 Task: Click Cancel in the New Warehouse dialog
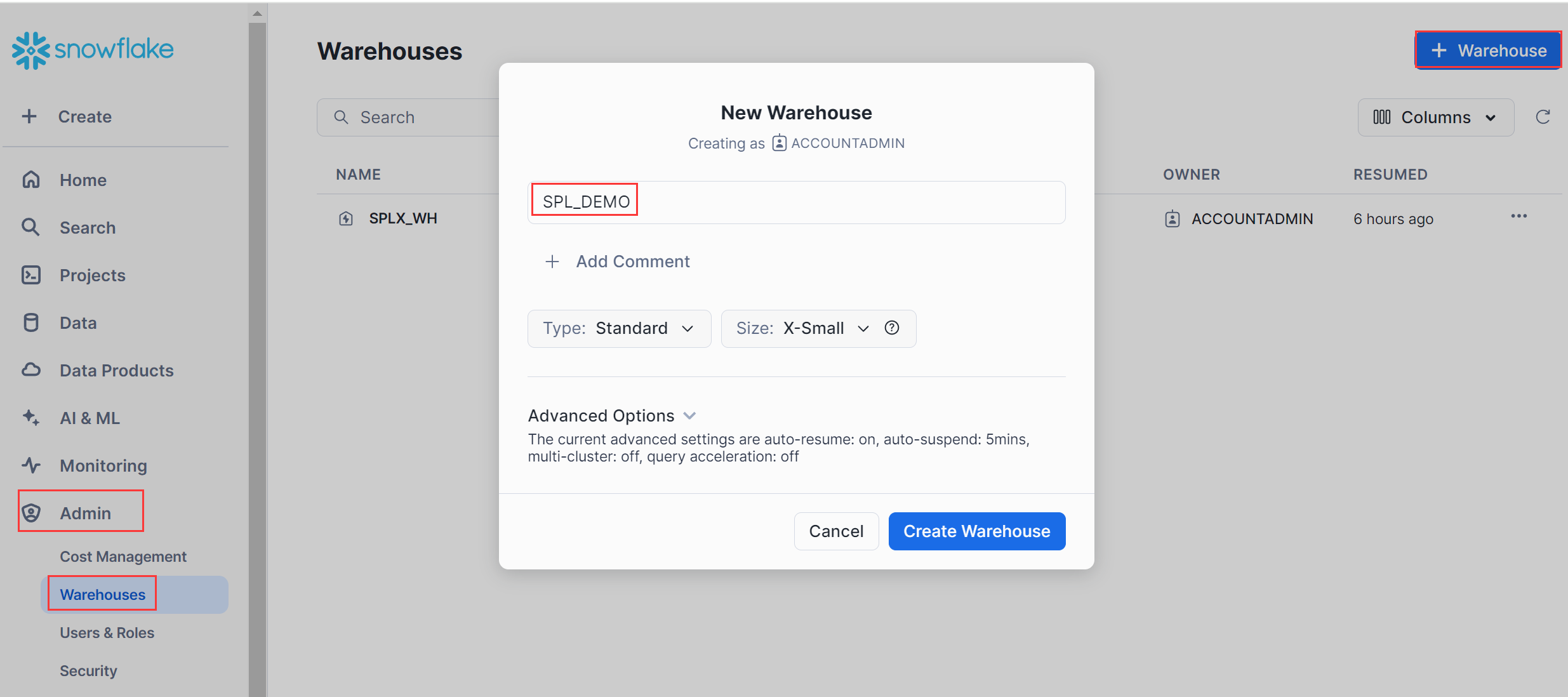[836, 531]
